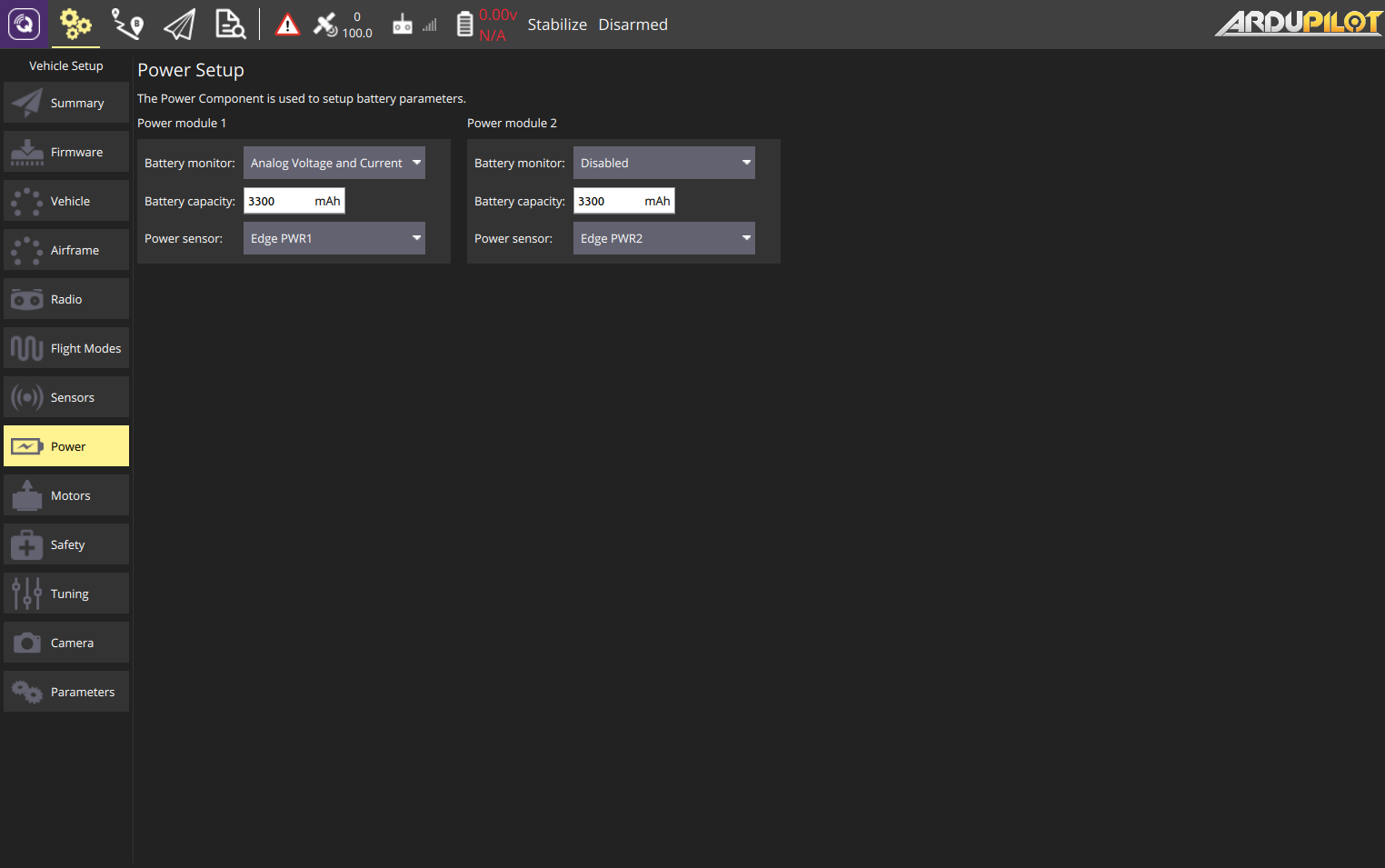Click the Safety first-aid kit icon

click(x=27, y=544)
